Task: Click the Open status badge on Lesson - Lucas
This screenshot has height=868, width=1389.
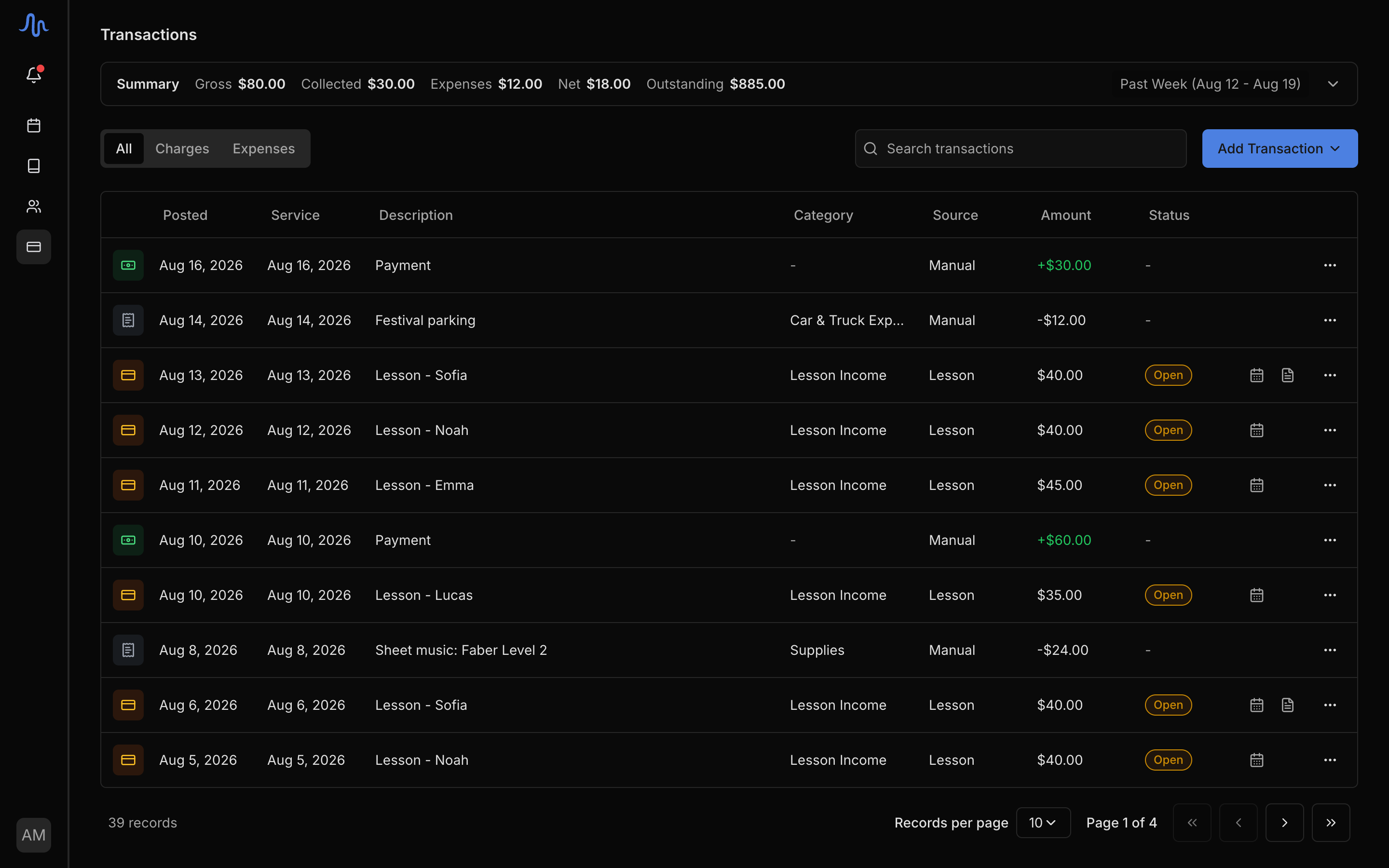Action: point(1168,596)
